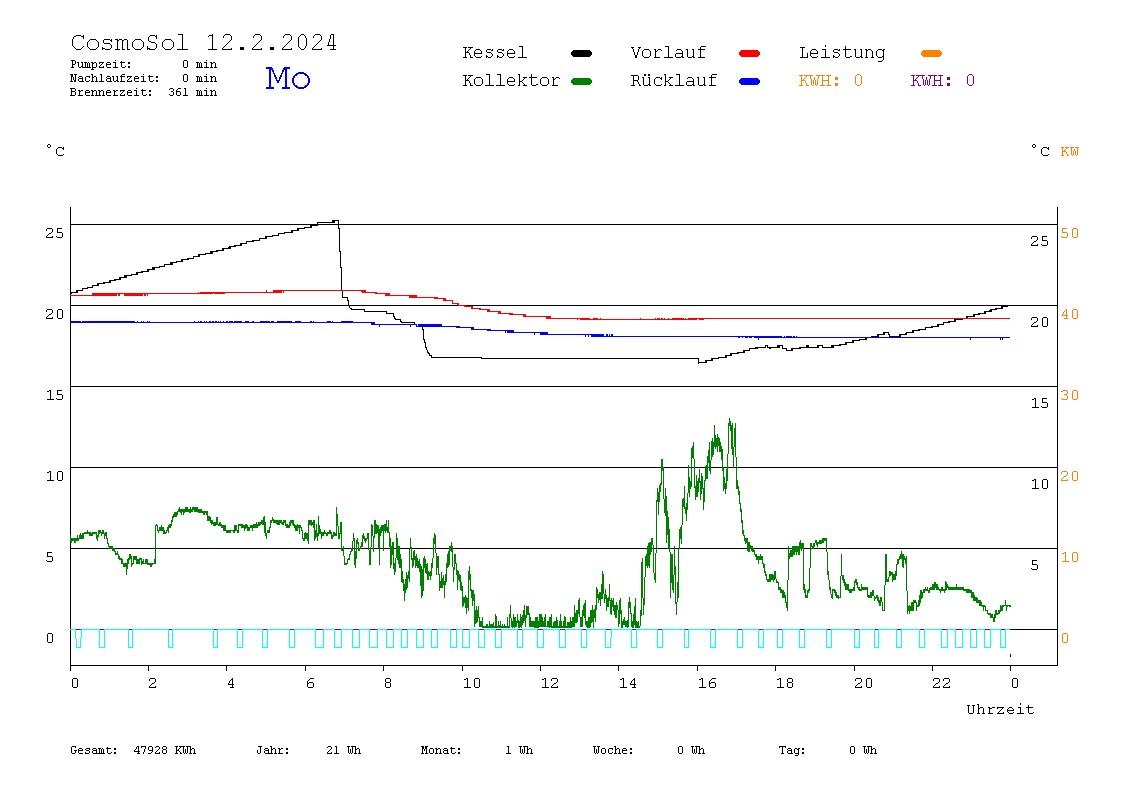Click the Pumpzeit label
The height and width of the screenshot is (812, 1148).
click(101, 64)
